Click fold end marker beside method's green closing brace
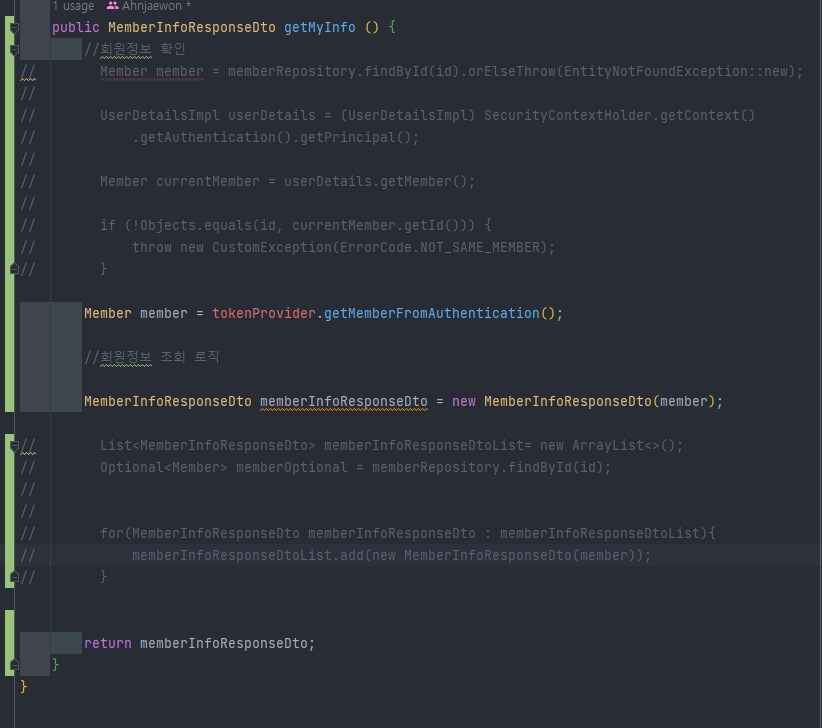822x728 pixels. [14, 665]
